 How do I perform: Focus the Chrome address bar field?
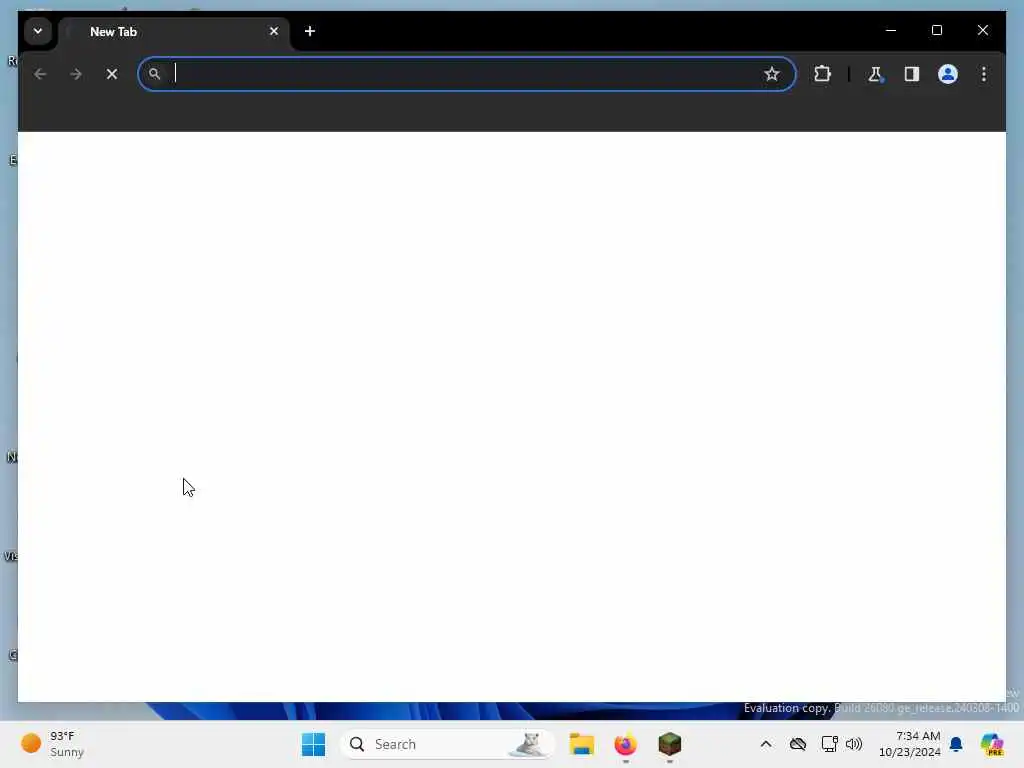click(466, 74)
